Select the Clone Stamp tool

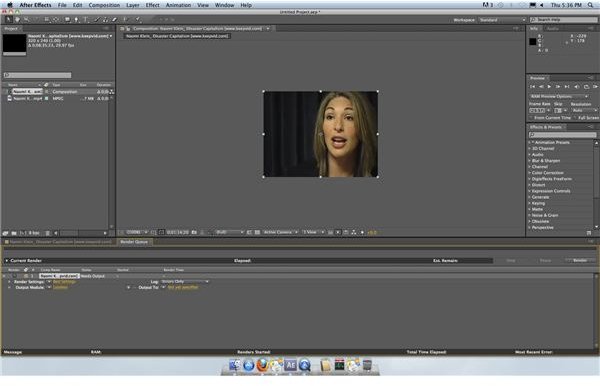105,20
